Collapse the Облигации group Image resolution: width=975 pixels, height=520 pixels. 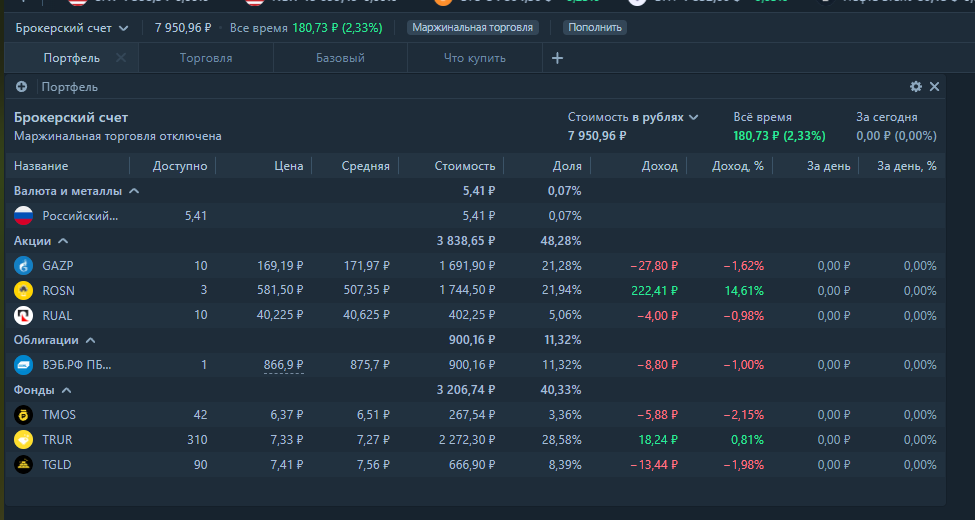pos(90,340)
